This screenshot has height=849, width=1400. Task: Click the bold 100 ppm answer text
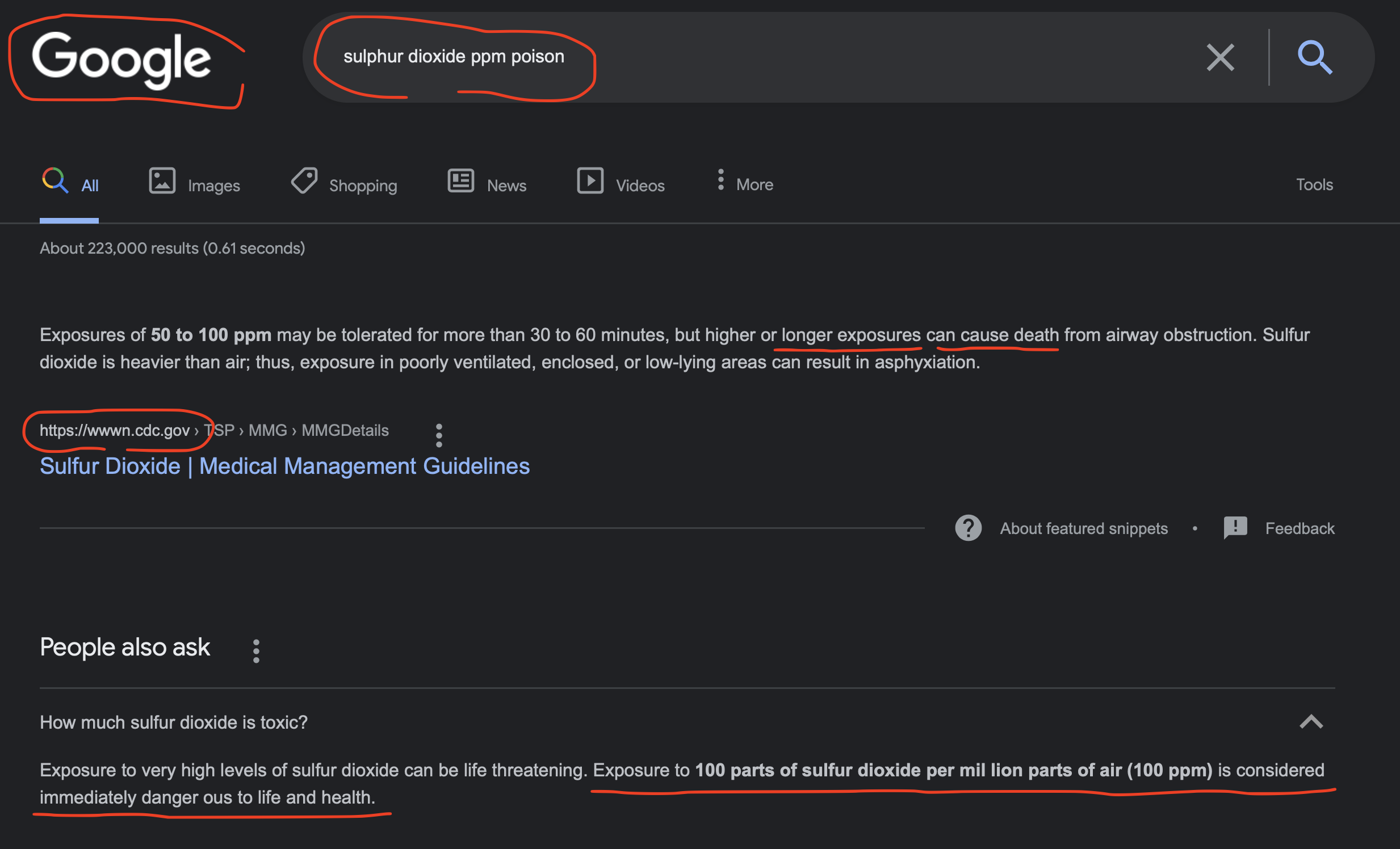pos(953,770)
